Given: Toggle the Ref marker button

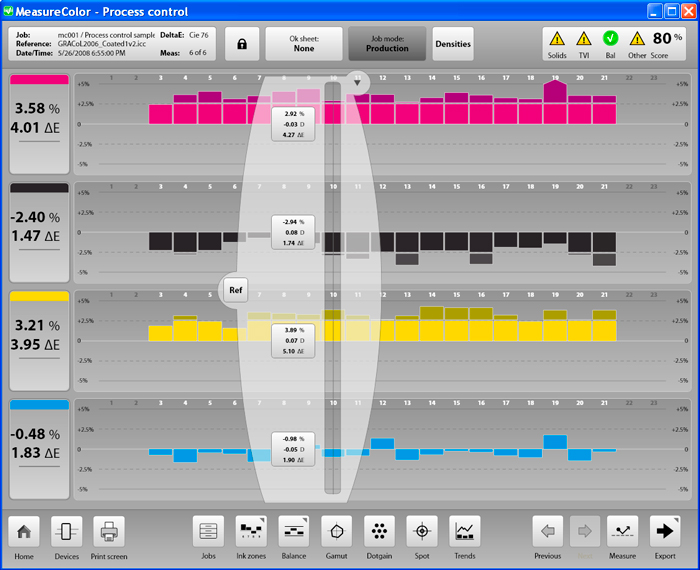Looking at the screenshot, I should pos(236,291).
